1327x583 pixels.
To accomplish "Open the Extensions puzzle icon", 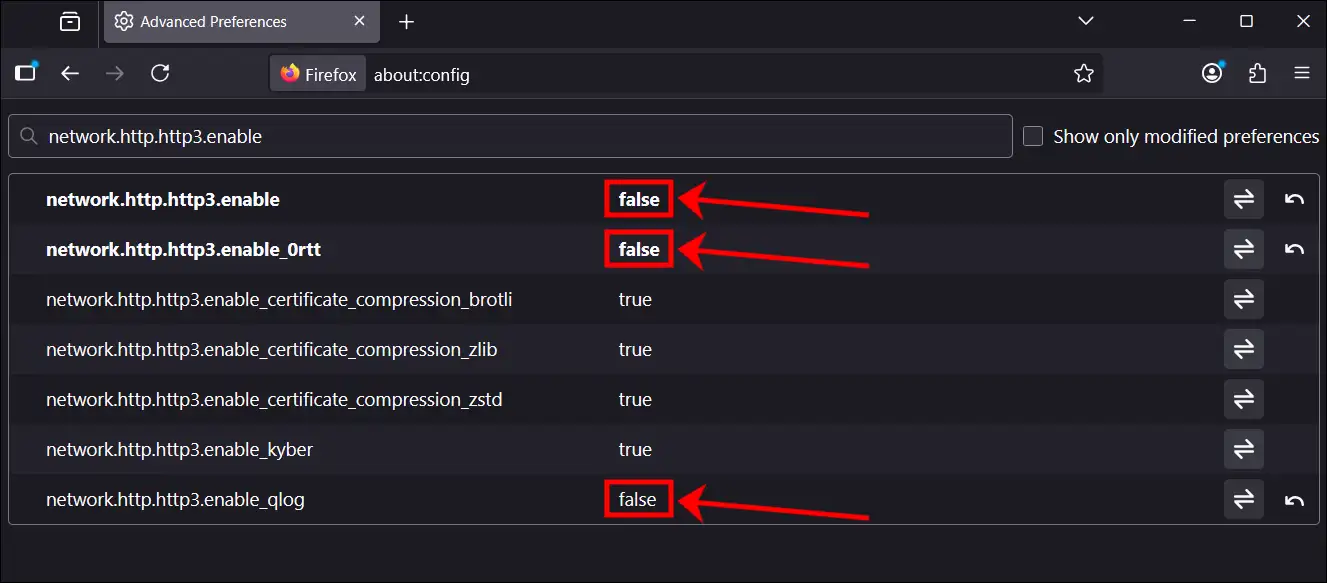I will pos(1258,73).
